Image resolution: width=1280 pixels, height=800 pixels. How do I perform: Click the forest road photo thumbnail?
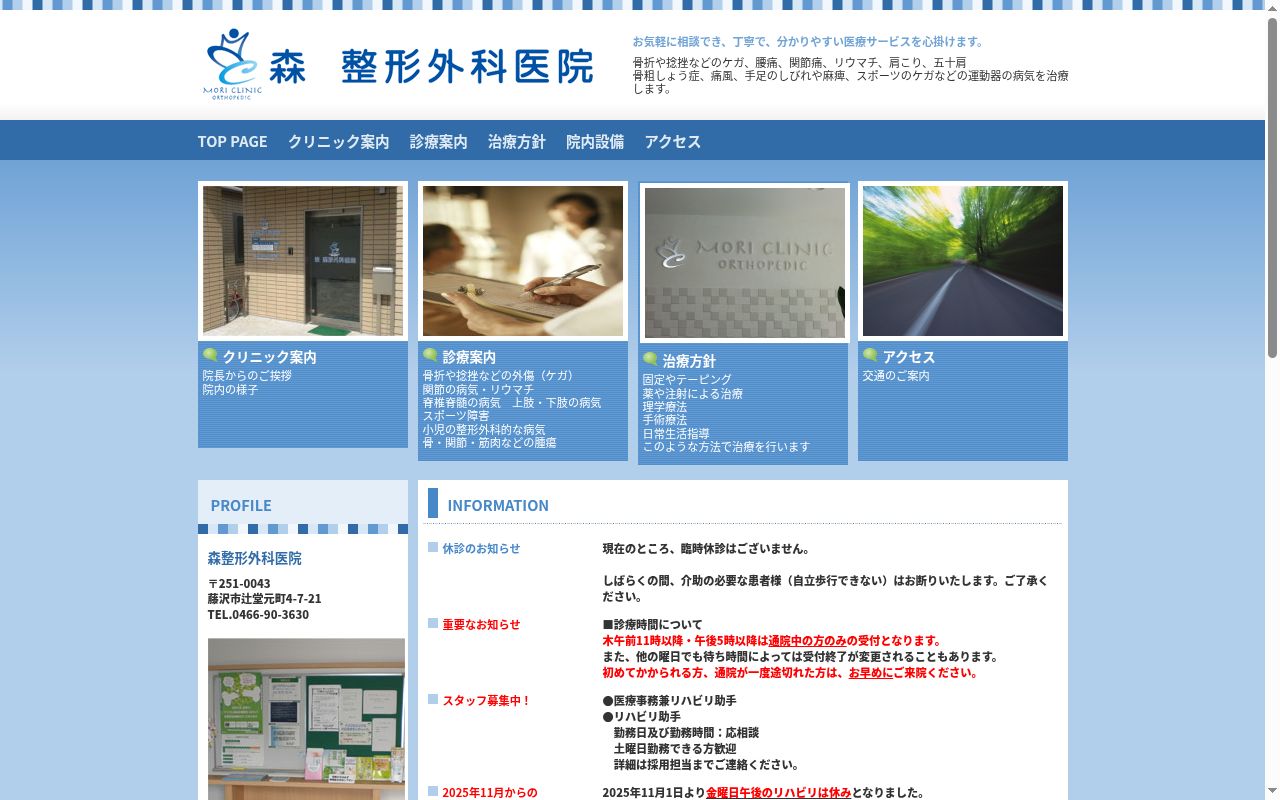(x=963, y=261)
